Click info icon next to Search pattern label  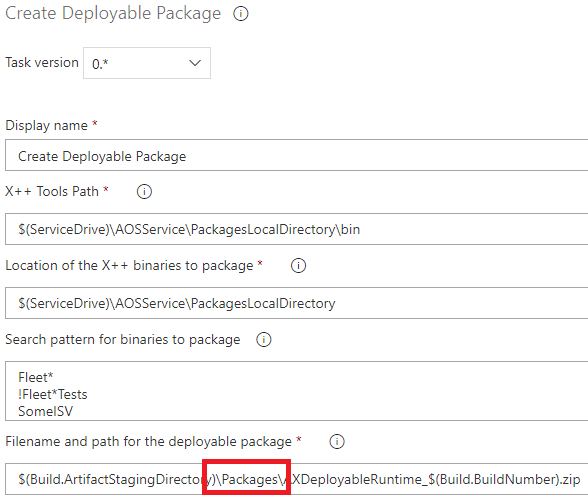264,340
